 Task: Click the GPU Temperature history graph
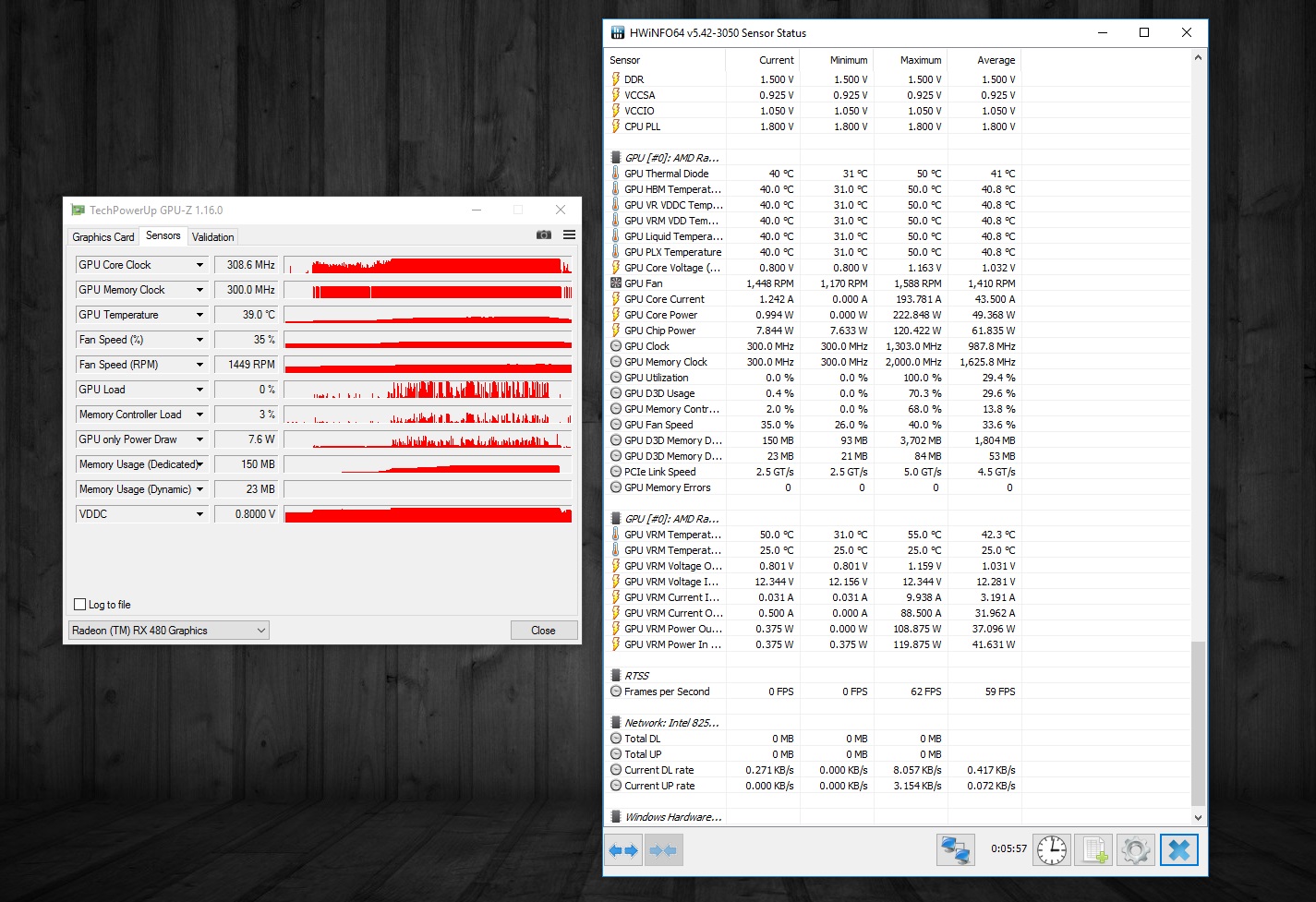click(x=428, y=315)
